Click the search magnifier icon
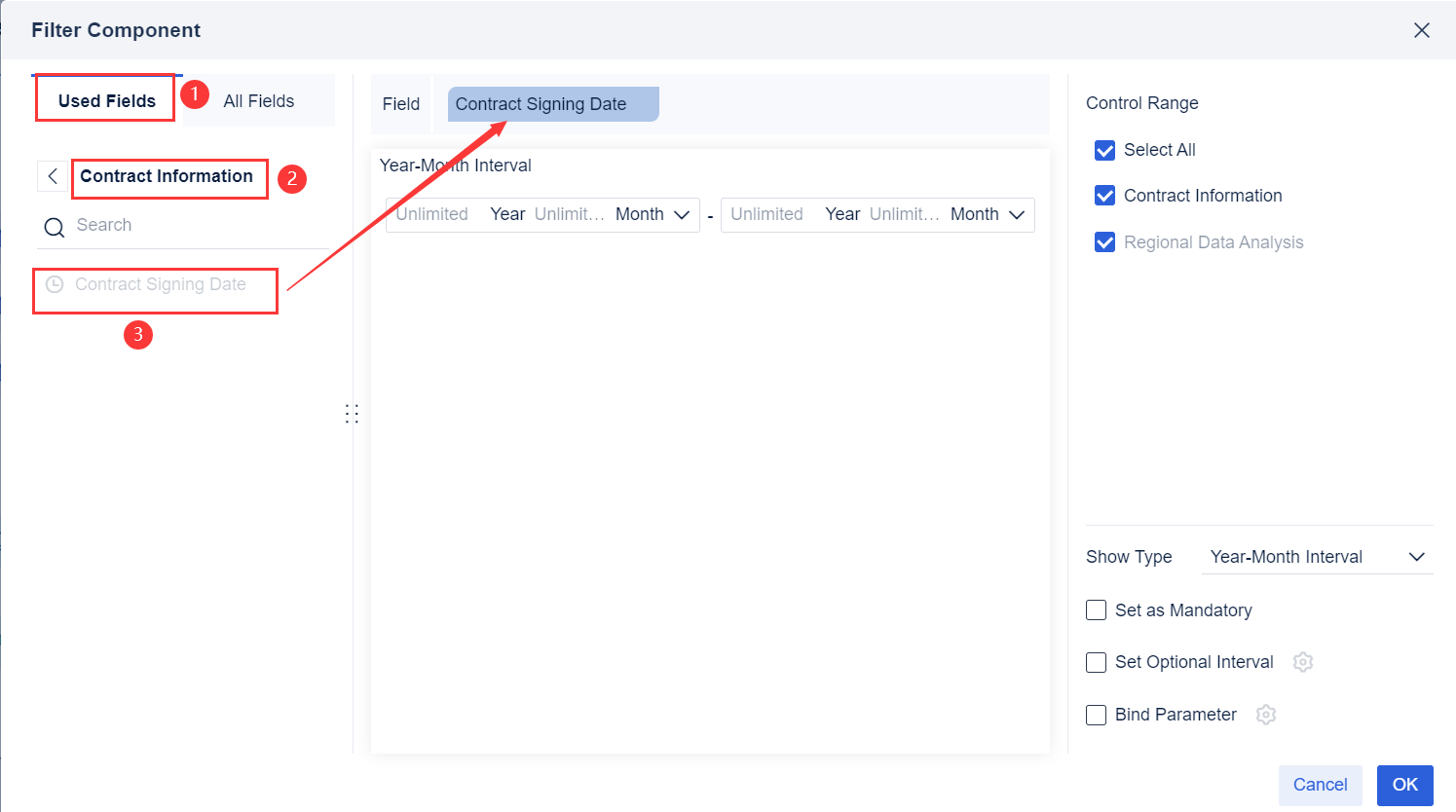Image resolution: width=1456 pixels, height=812 pixels. pos(54,225)
